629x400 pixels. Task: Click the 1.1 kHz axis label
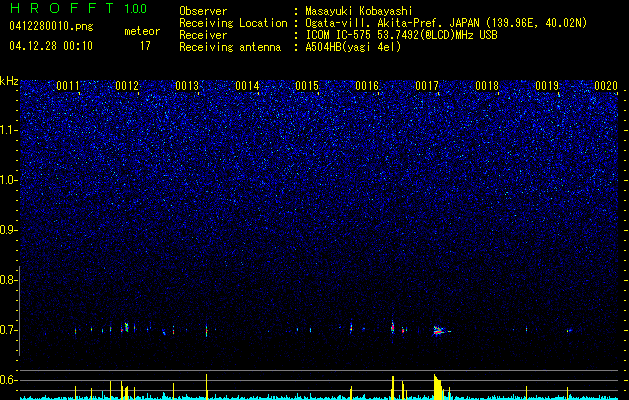click(9, 130)
